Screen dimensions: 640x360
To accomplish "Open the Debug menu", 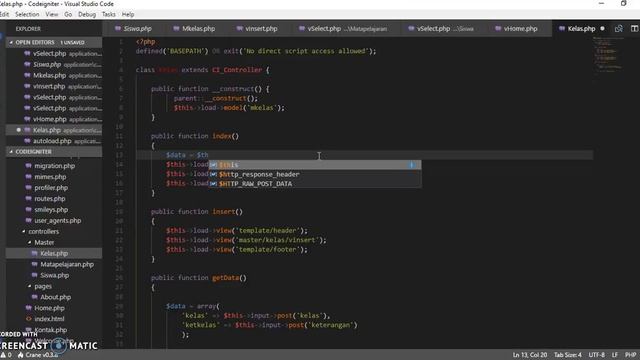I will (x=87, y=14).
